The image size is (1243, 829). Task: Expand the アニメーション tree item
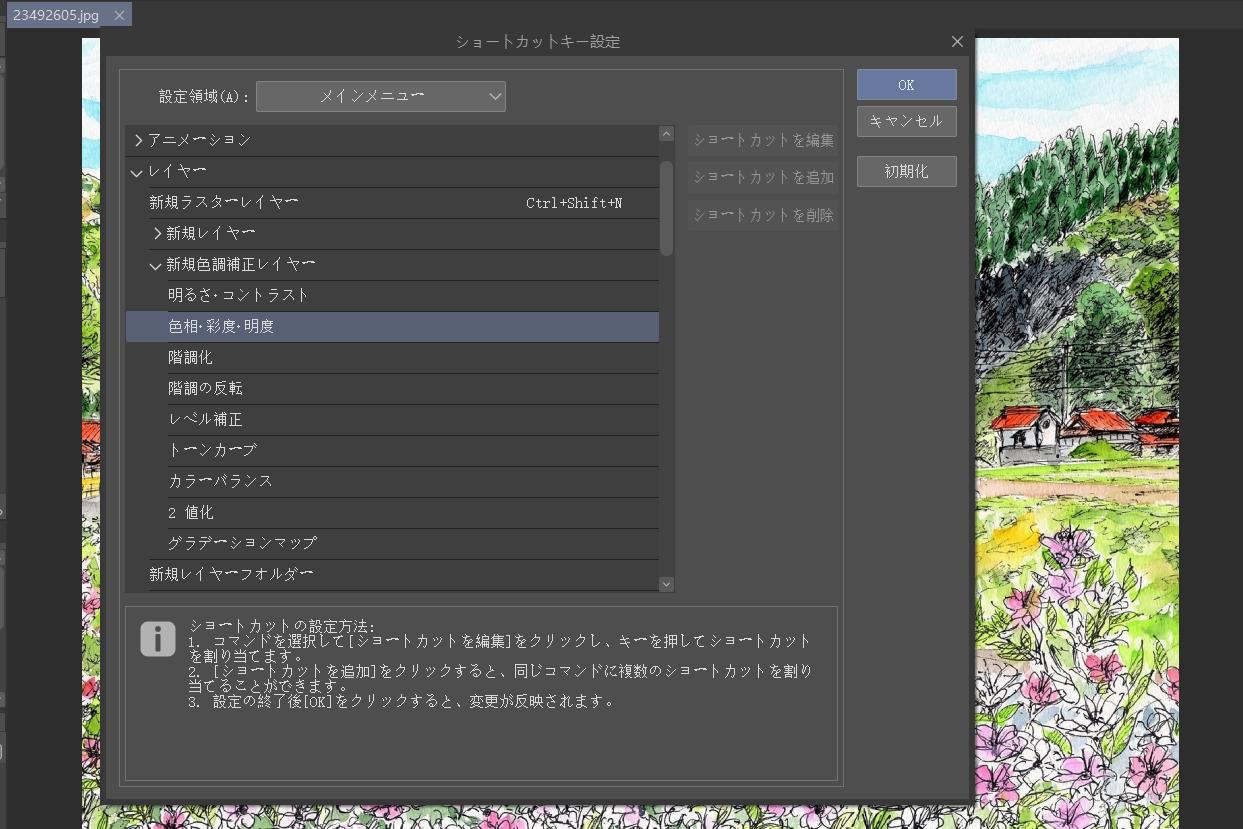138,140
